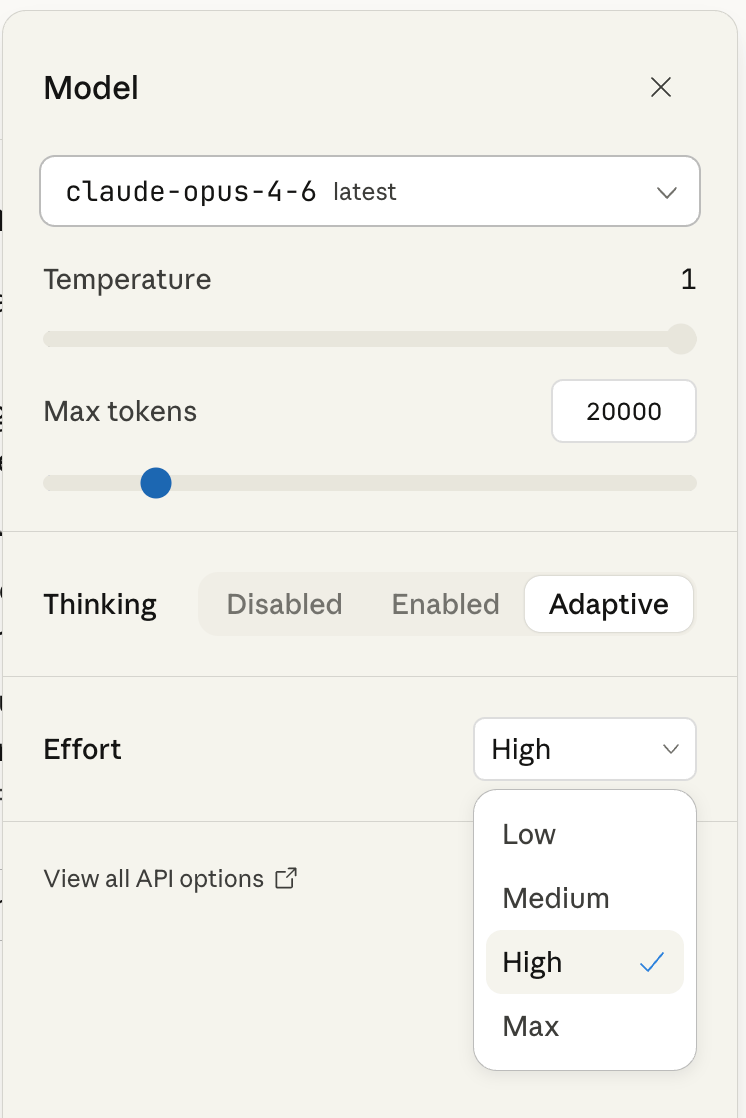The image size is (746, 1118).
Task: Click the external link icon beside API options
Action: pos(287,877)
